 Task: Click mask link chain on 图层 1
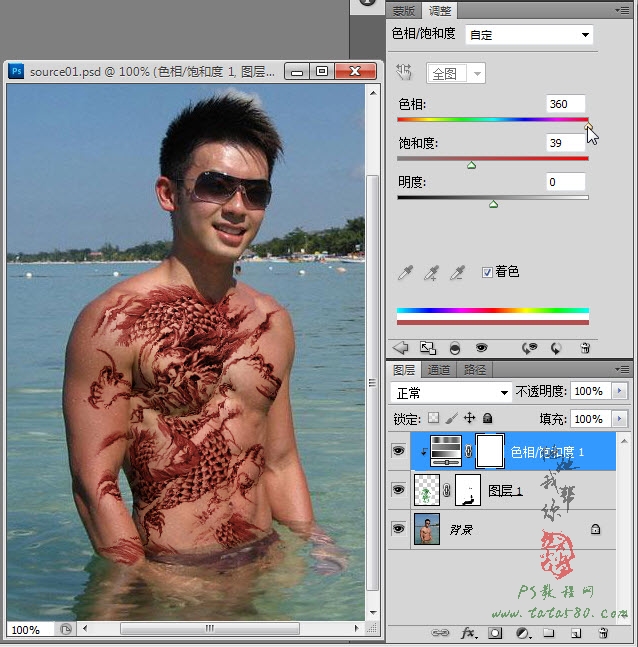(x=447, y=490)
